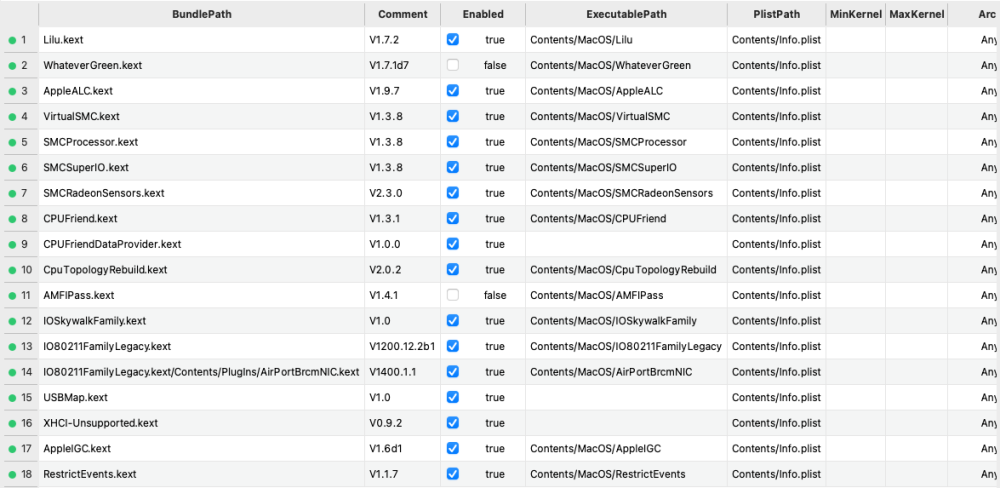This screenshot has height=488, width=1000.
Task: Enable the WhateverGreen.kext checkbox
Action: 453,65
